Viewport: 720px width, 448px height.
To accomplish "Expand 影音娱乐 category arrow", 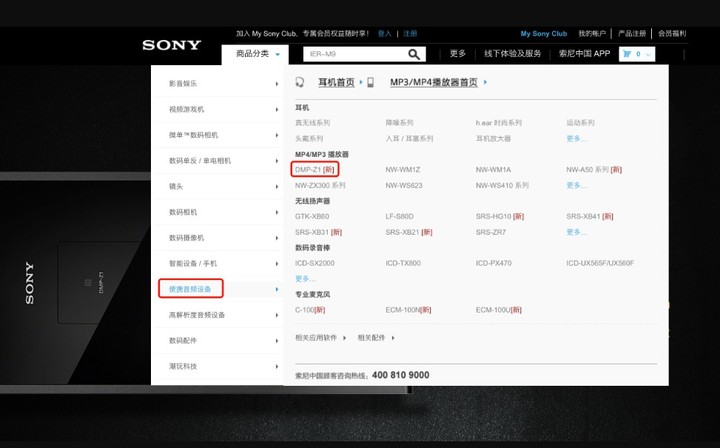I will (277, 84).
